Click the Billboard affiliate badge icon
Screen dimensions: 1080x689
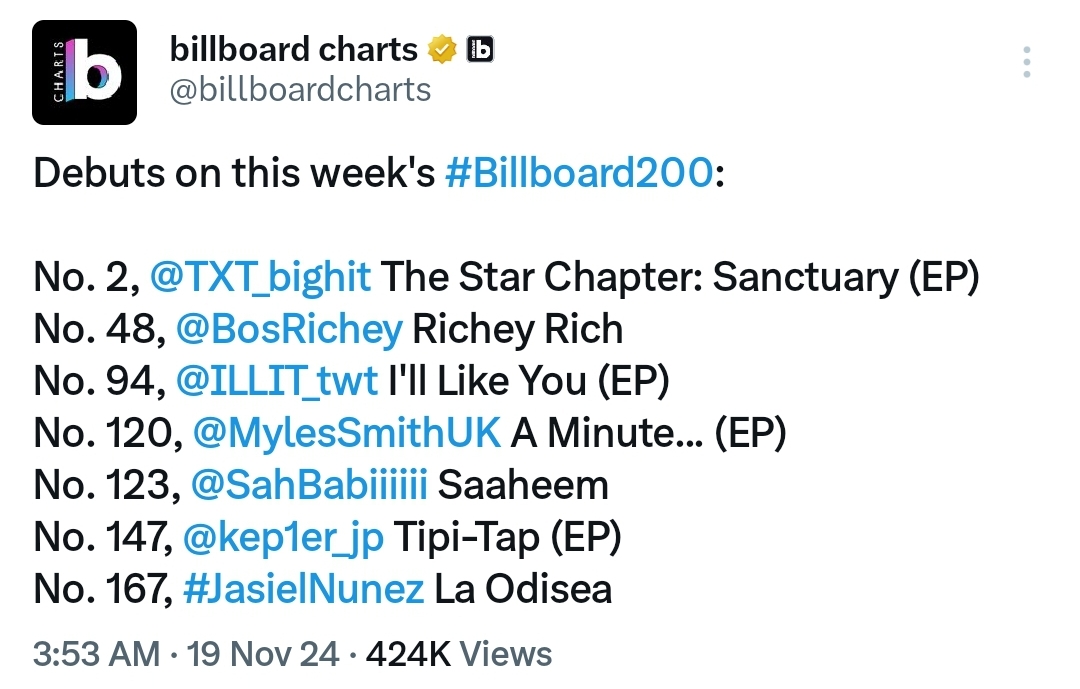click(480, 50)
